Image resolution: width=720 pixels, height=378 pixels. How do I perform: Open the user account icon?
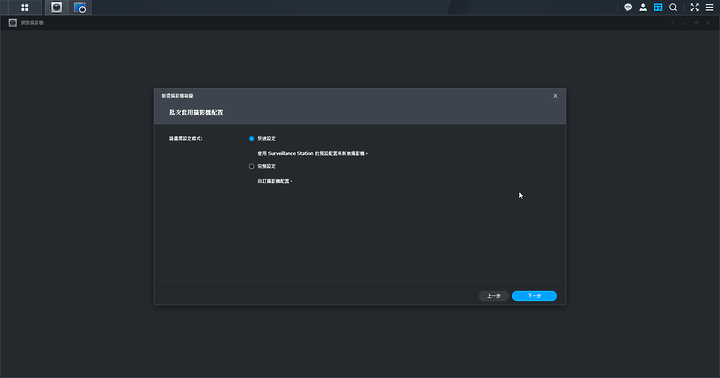[643, 7]
